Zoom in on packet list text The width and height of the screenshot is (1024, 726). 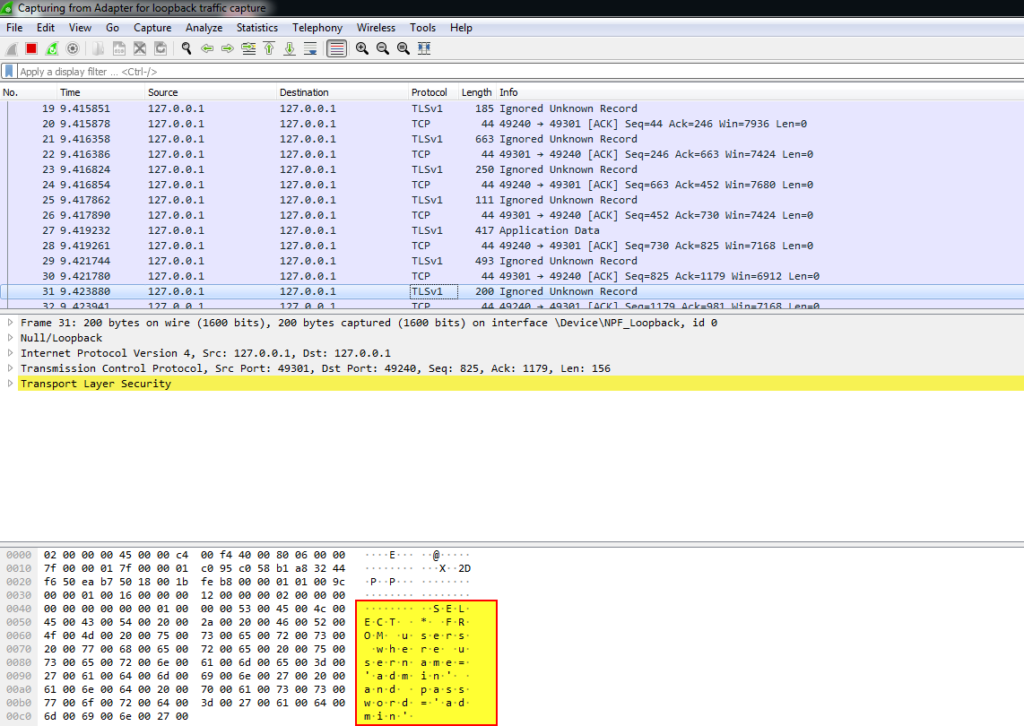click(362, 48)
